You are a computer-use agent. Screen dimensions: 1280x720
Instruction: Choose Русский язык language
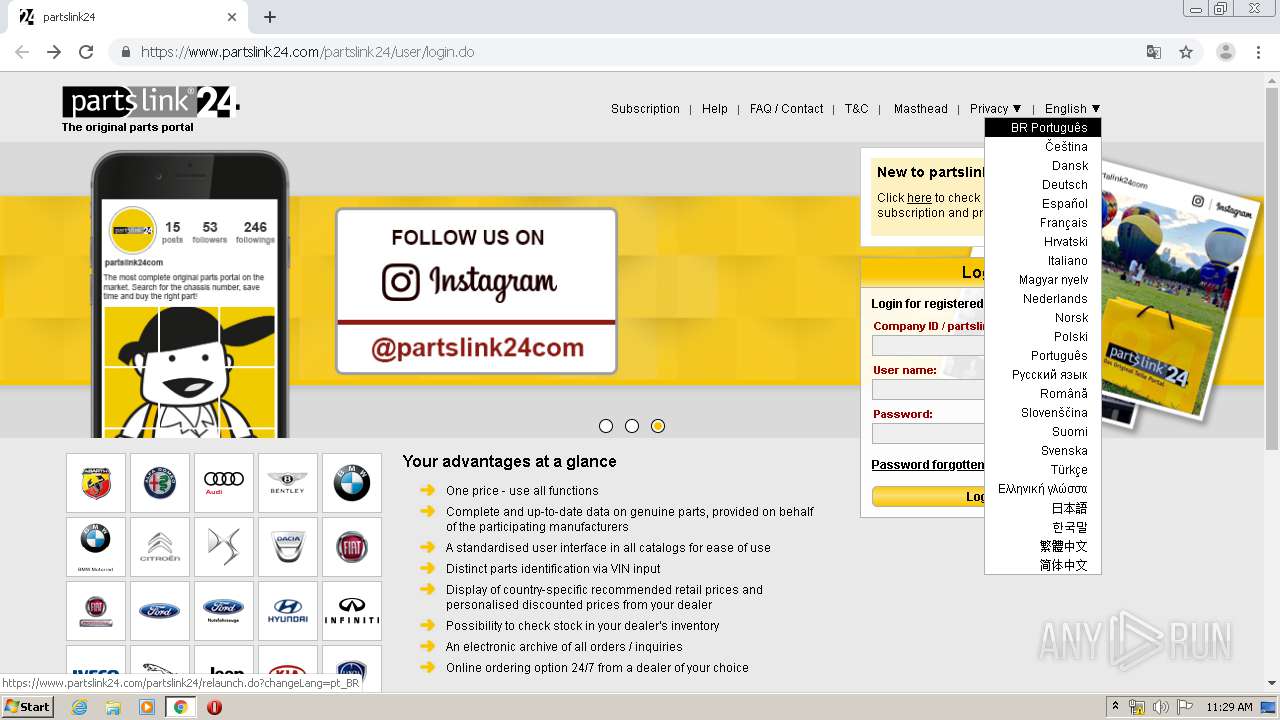coord(1043,375)
